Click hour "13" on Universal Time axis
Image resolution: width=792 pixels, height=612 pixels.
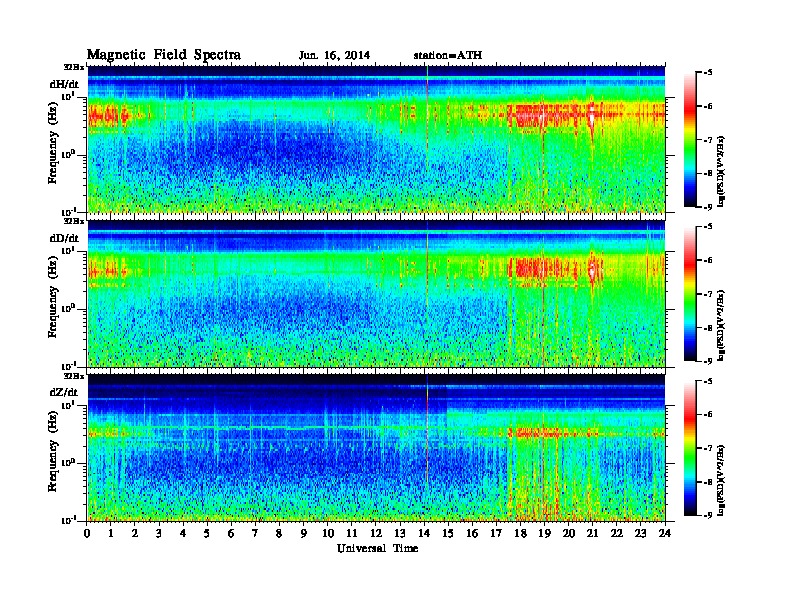click(x=400, y=534)
